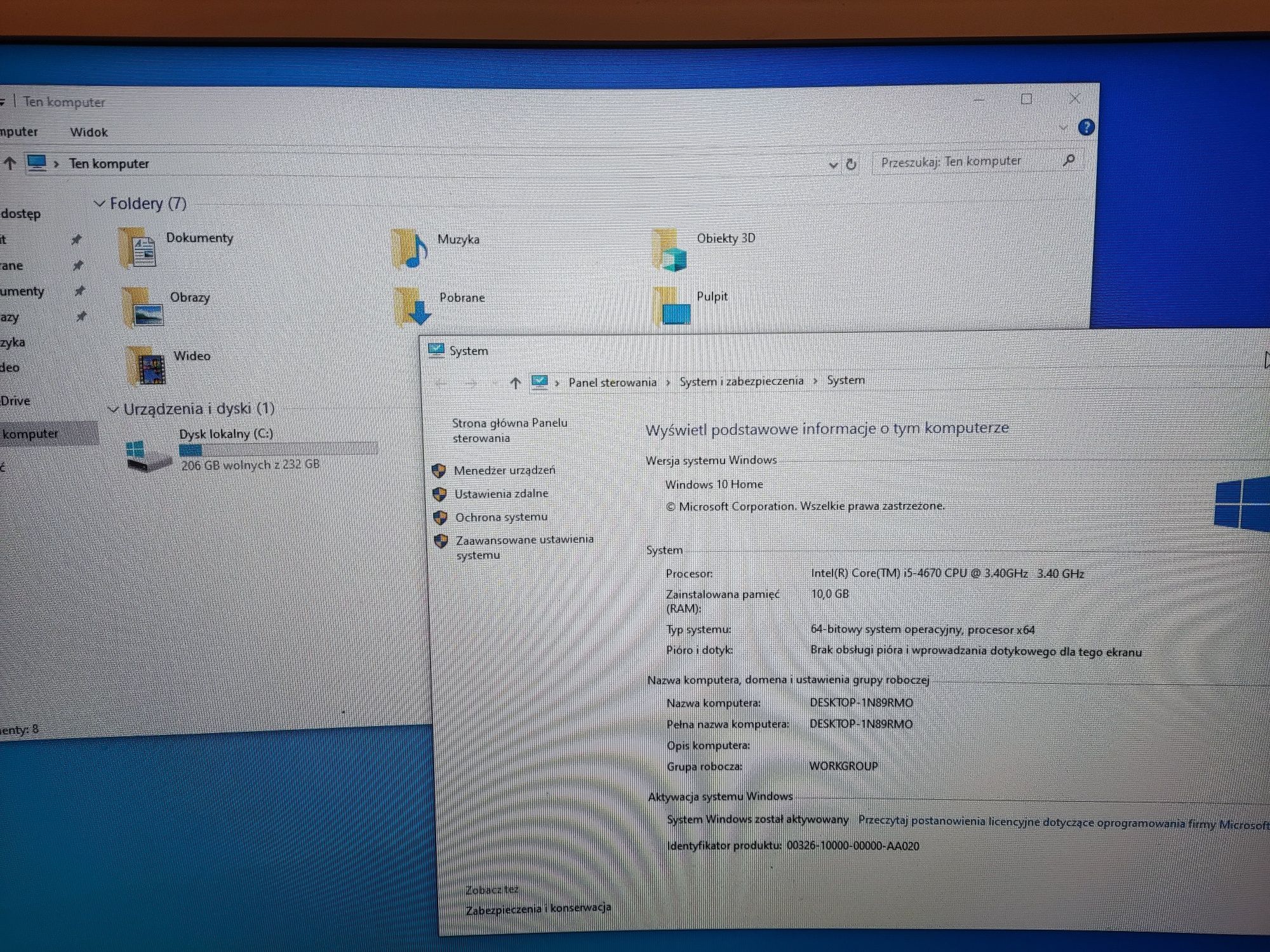The image size is (1270, 952).
Task: Expand the ribbon with the chevron near help
Action: tap(1063, 128)
